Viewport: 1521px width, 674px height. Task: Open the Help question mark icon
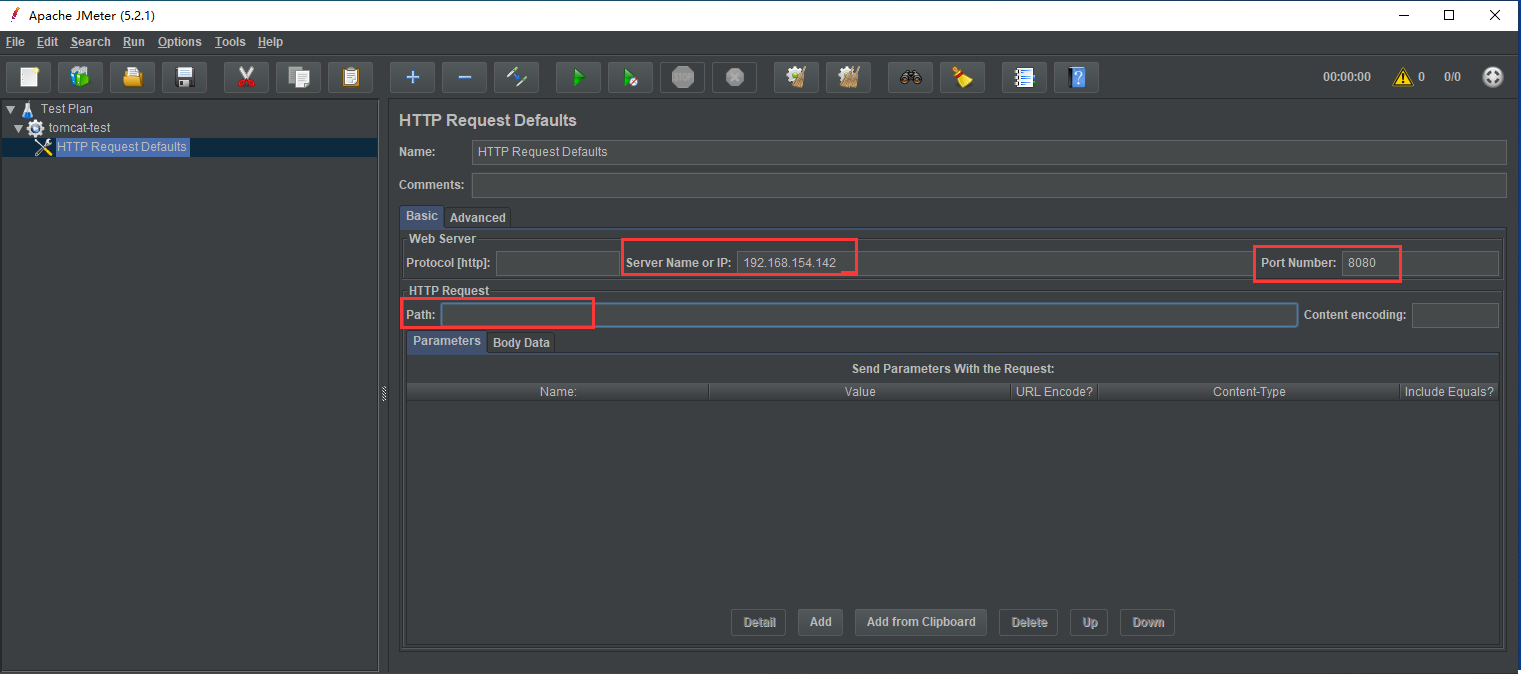pos(1076,77)
